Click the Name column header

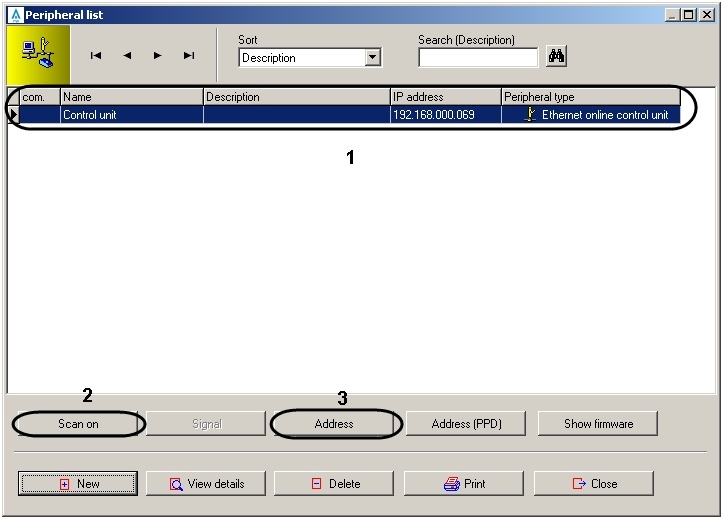click(132, 97)
